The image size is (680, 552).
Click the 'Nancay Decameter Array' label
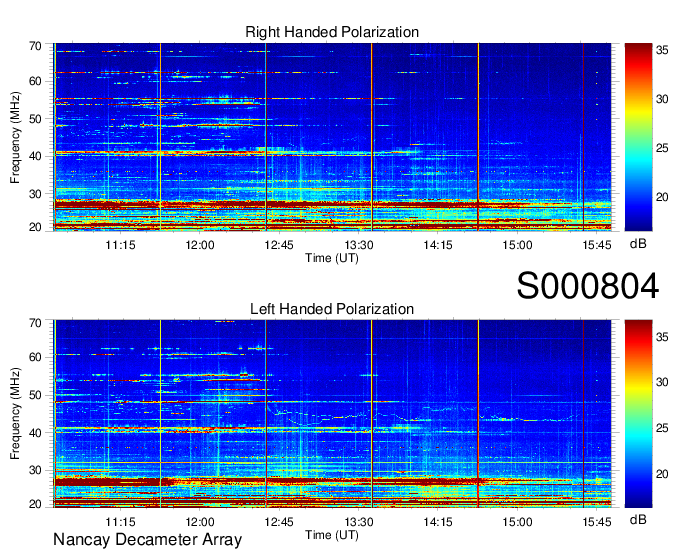point(147,540)
